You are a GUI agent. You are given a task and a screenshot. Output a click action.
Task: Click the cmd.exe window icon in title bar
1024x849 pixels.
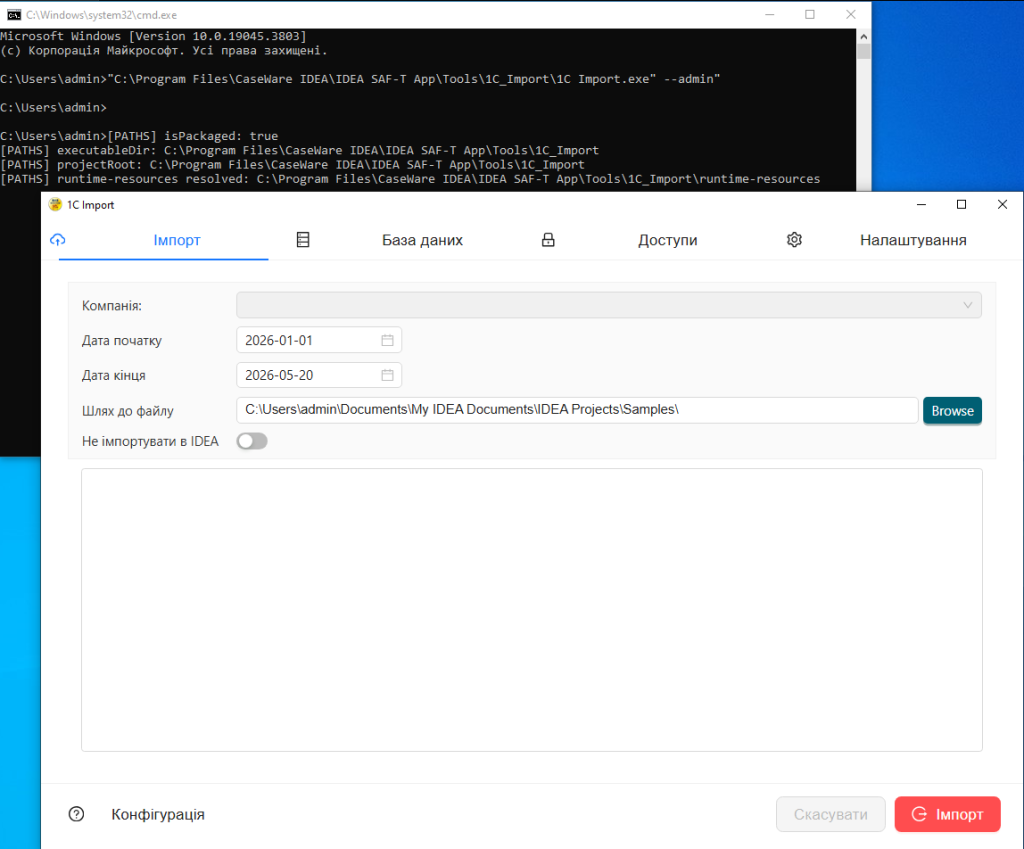click(x=14, y=14)
